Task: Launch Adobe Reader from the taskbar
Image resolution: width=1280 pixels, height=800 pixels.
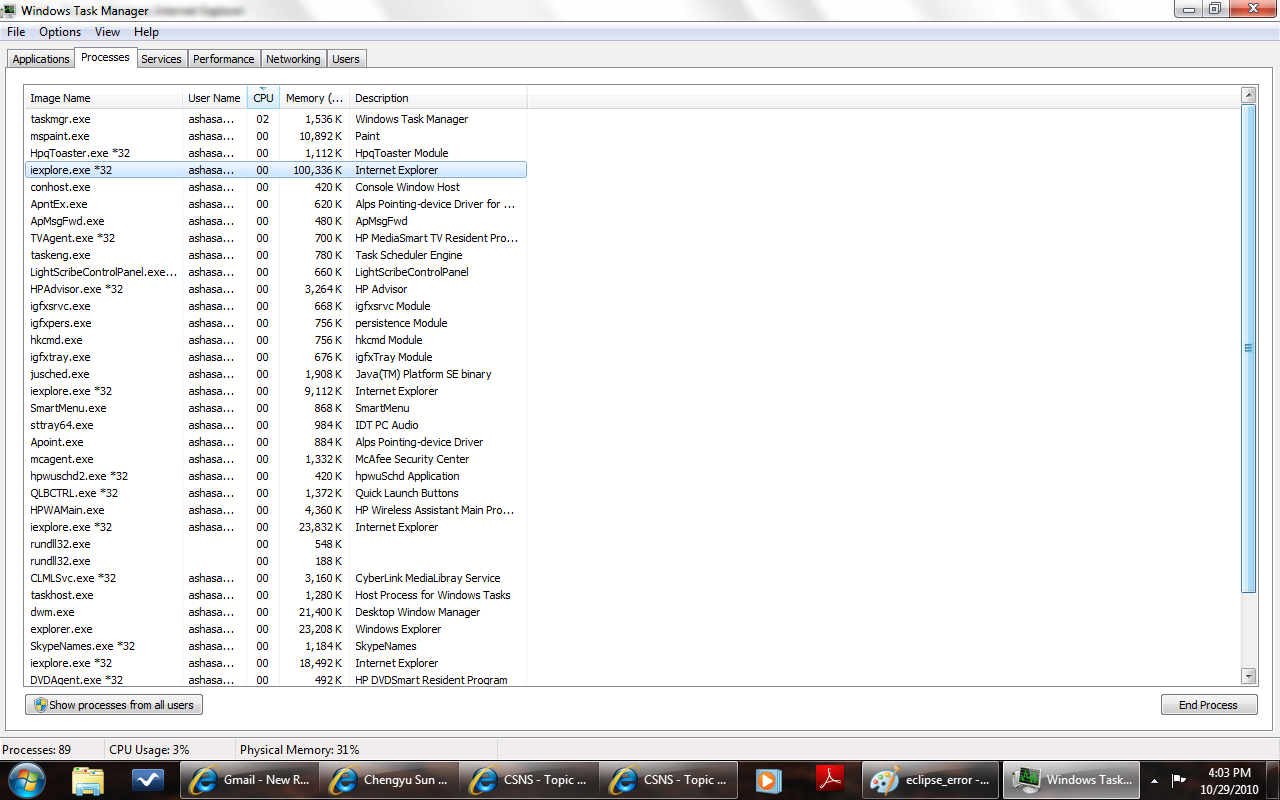Action: click(830, 780)
